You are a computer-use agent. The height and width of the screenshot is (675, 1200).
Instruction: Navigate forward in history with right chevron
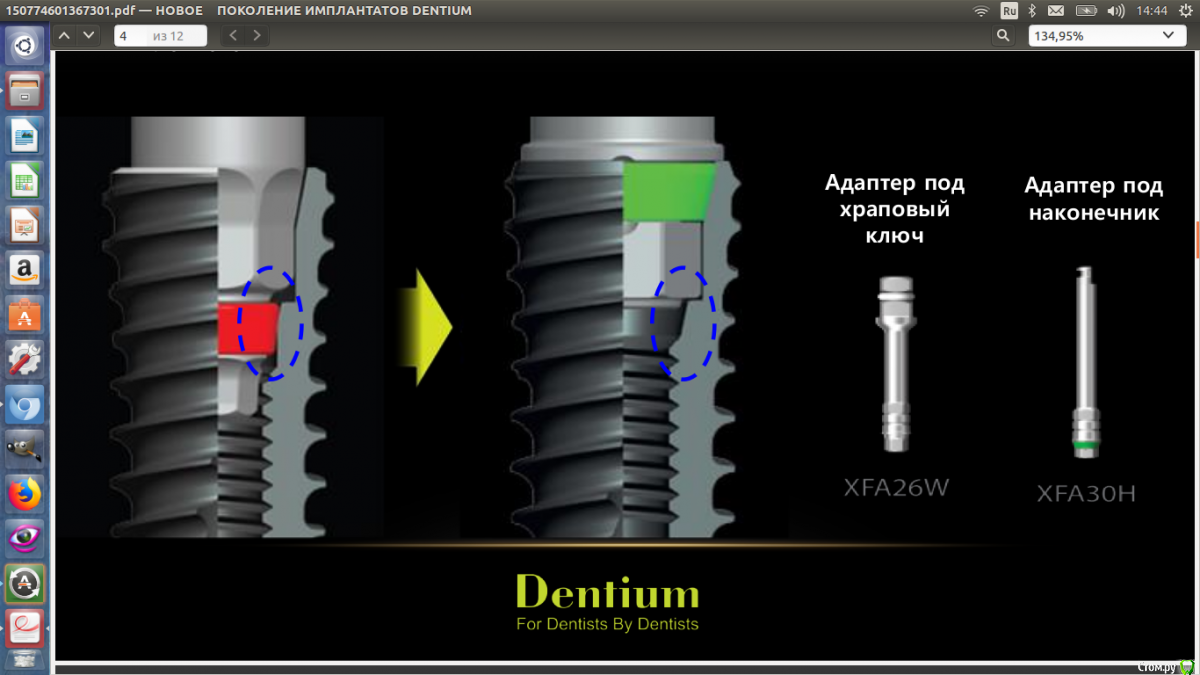coord(257,35)
